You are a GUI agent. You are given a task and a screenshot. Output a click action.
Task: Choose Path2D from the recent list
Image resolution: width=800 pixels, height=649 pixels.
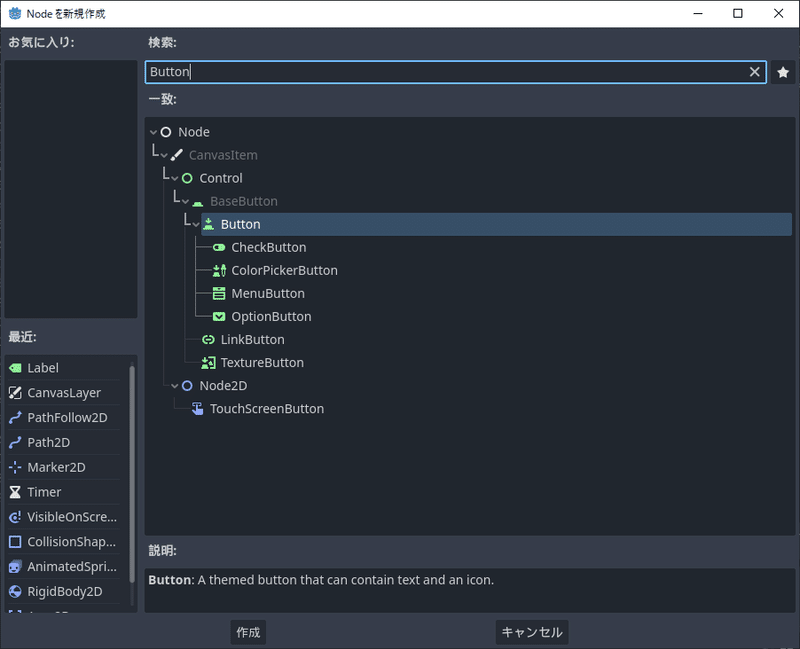pyautogui.click(x=48, y=442)
